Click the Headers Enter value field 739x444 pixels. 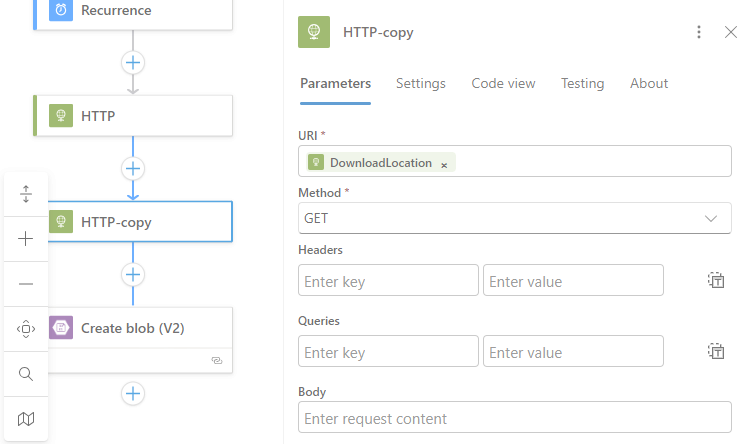point(573,280)
